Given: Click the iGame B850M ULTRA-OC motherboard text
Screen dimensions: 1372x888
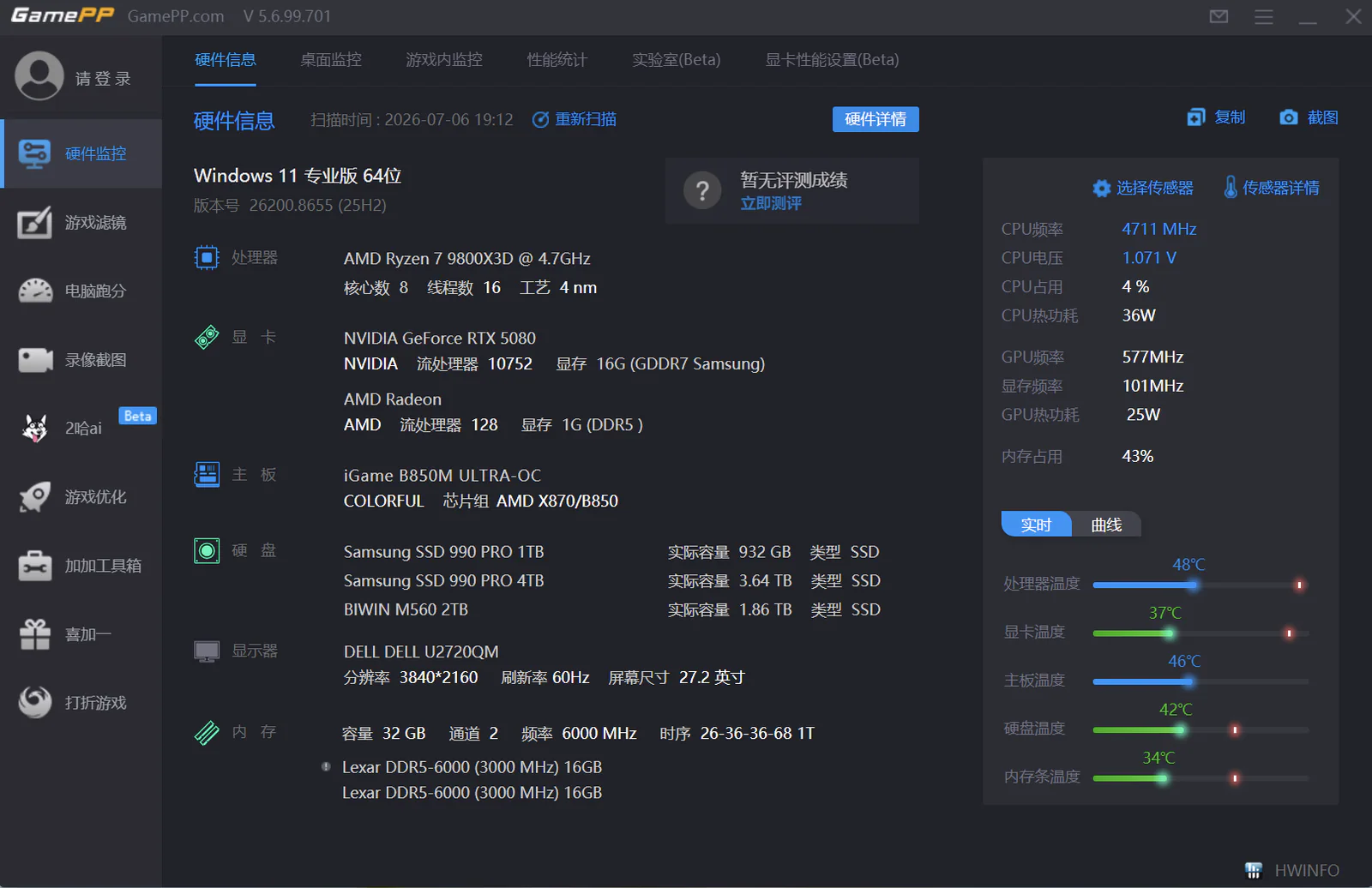Looking at the screenshot, I should pyautogui.click(x=442, y=475).
